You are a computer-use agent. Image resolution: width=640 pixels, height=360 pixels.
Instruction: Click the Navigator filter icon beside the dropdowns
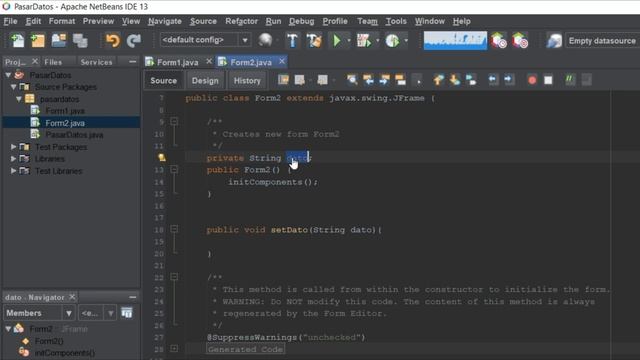pyautogui.click(x=127, y=313)
